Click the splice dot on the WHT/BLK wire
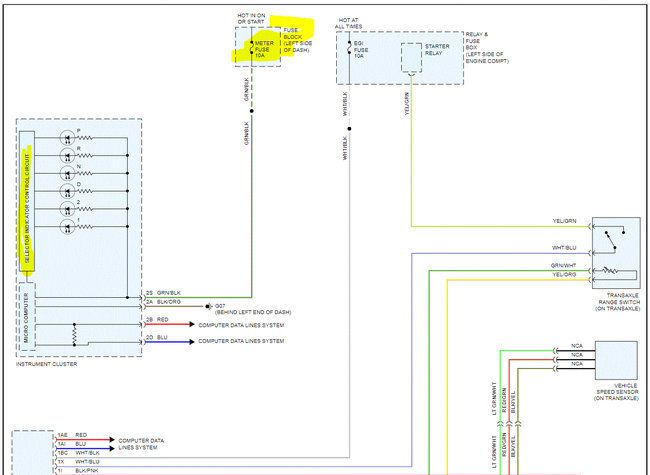 tap(349, 129)
